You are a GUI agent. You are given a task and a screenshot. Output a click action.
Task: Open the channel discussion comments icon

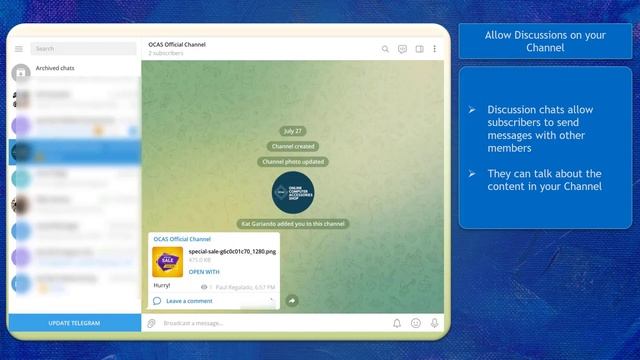click(x=402, y=49)
